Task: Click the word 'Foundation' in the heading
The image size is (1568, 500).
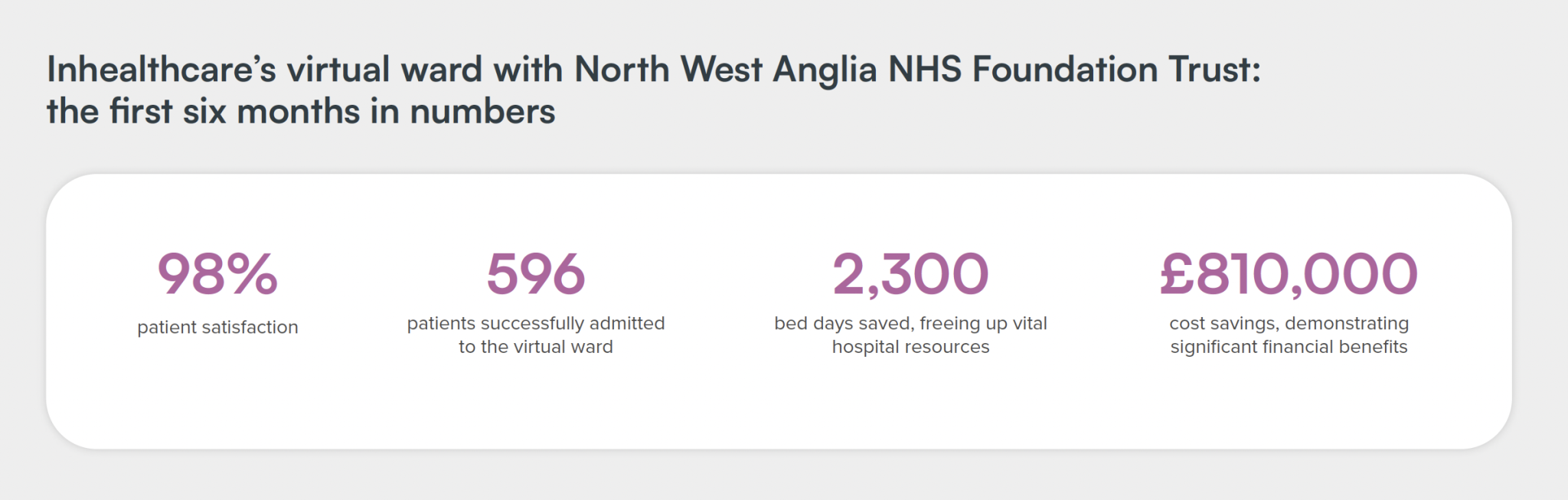Action: pyautogui.click(x=1065, y=70)
